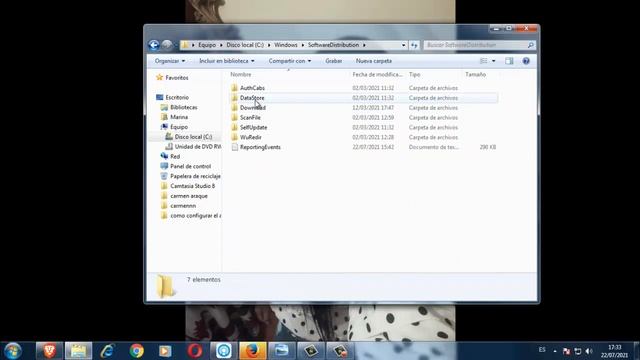Navigate to Windows in the address bar

tap(286, 45)
